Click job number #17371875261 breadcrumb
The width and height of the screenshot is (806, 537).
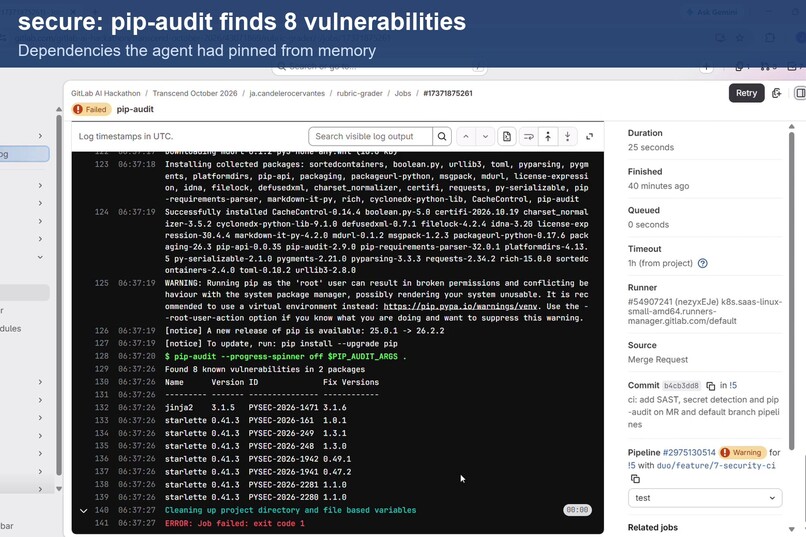448,93
